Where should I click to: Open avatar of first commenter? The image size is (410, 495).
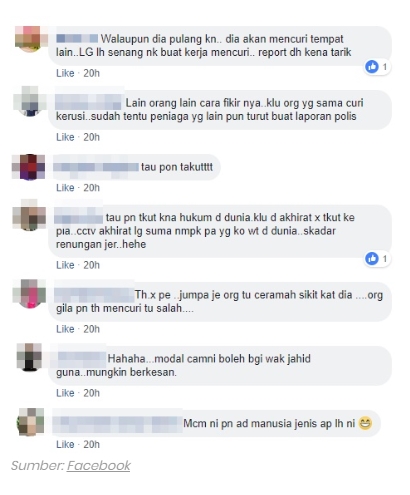(x=29, y=39)
